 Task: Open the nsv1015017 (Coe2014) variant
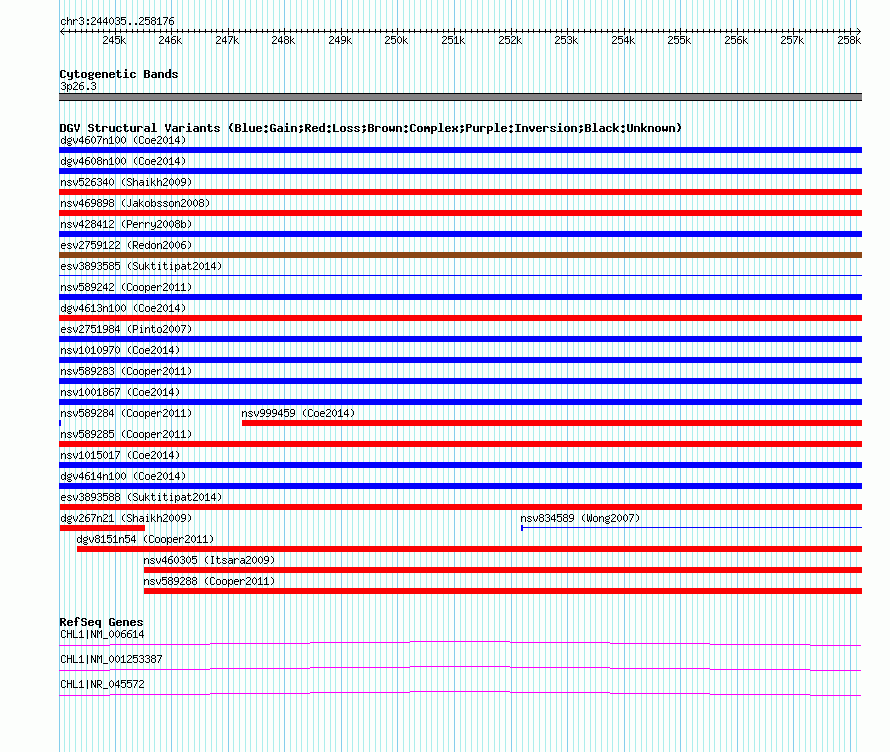coord(120,455)
